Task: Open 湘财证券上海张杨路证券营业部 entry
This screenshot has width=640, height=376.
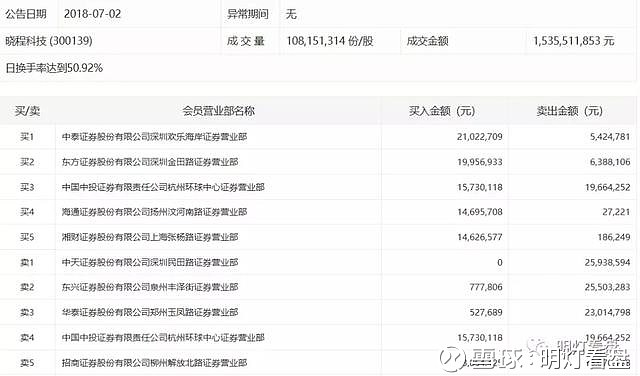Action: 150,237
